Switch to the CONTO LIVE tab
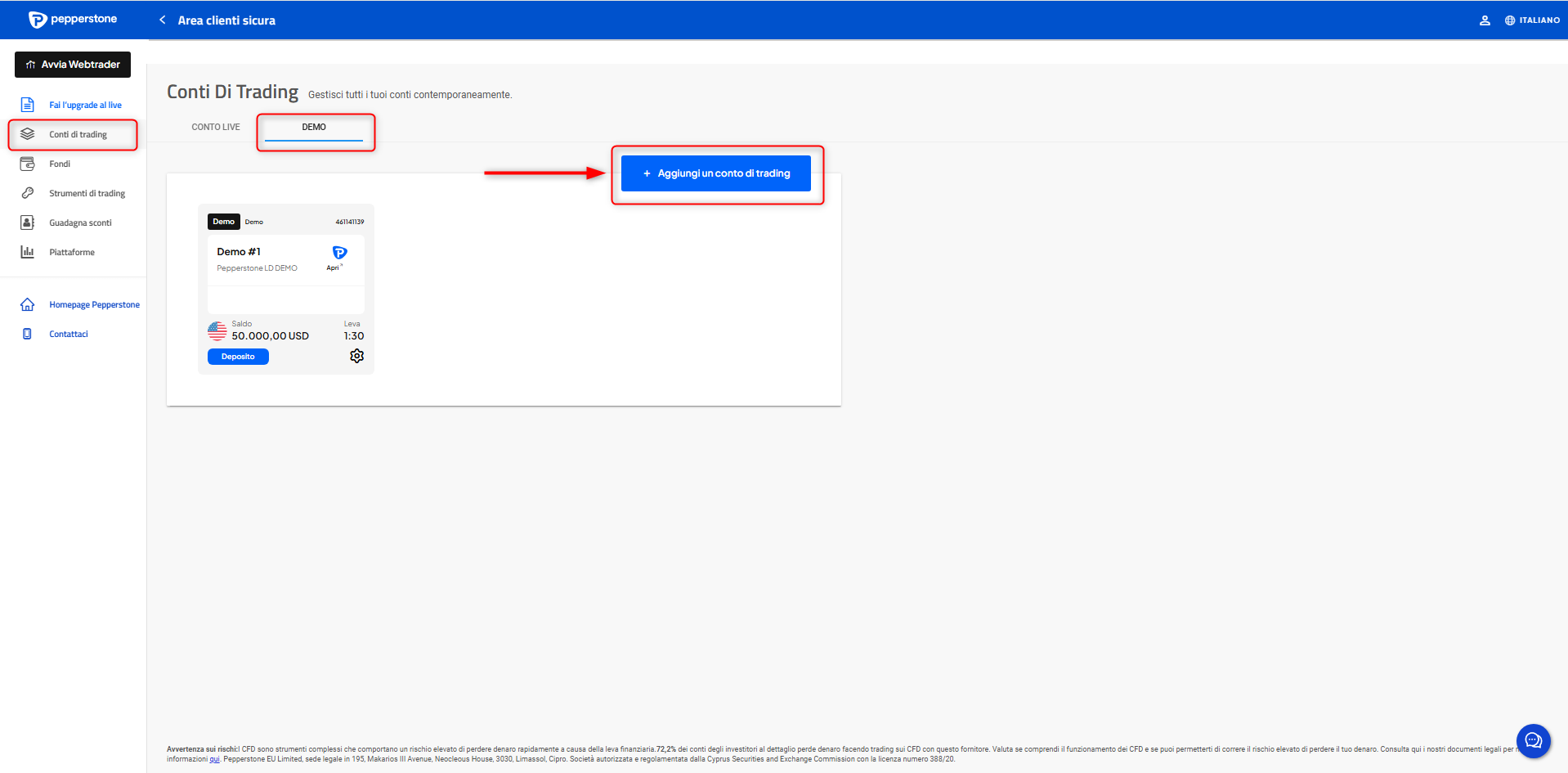The height and width of the screenshot is (773, 1568). [x=216, y=127]
